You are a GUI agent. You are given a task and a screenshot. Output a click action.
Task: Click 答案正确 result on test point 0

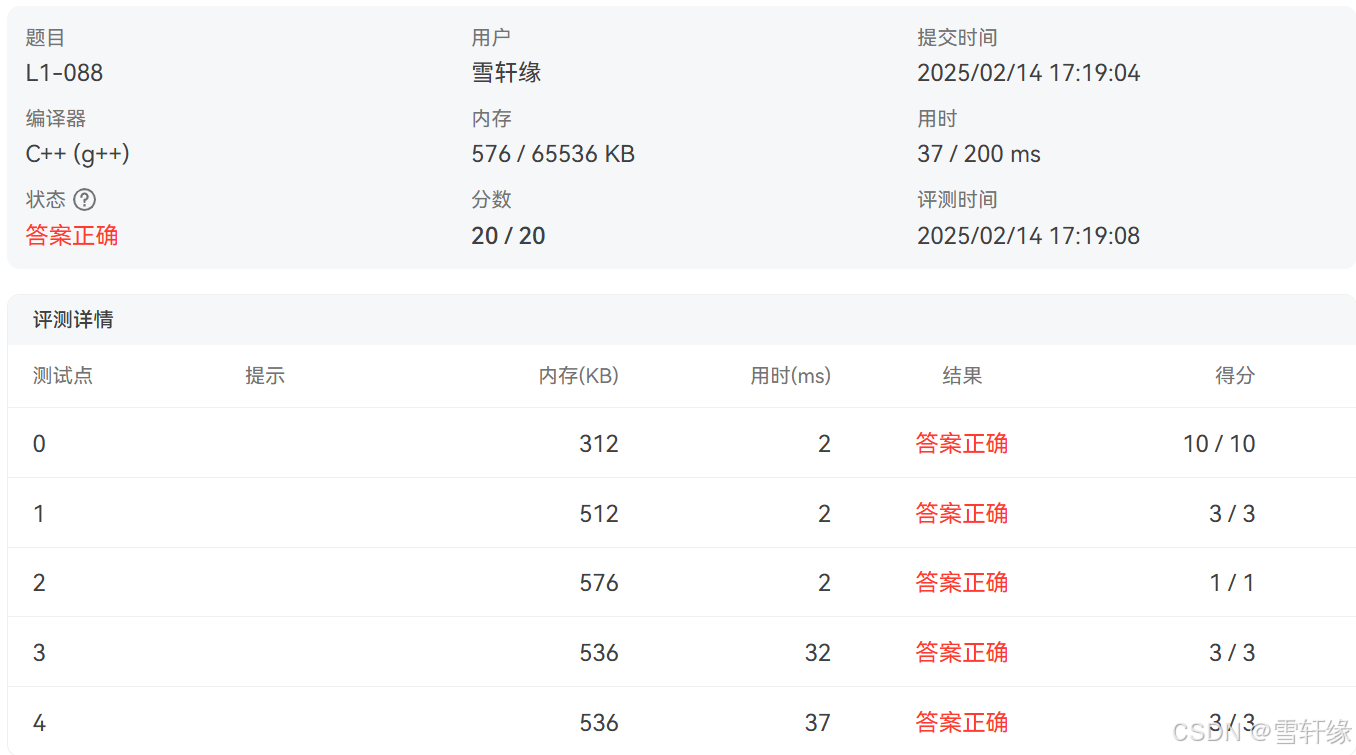(x=961, y=443)
